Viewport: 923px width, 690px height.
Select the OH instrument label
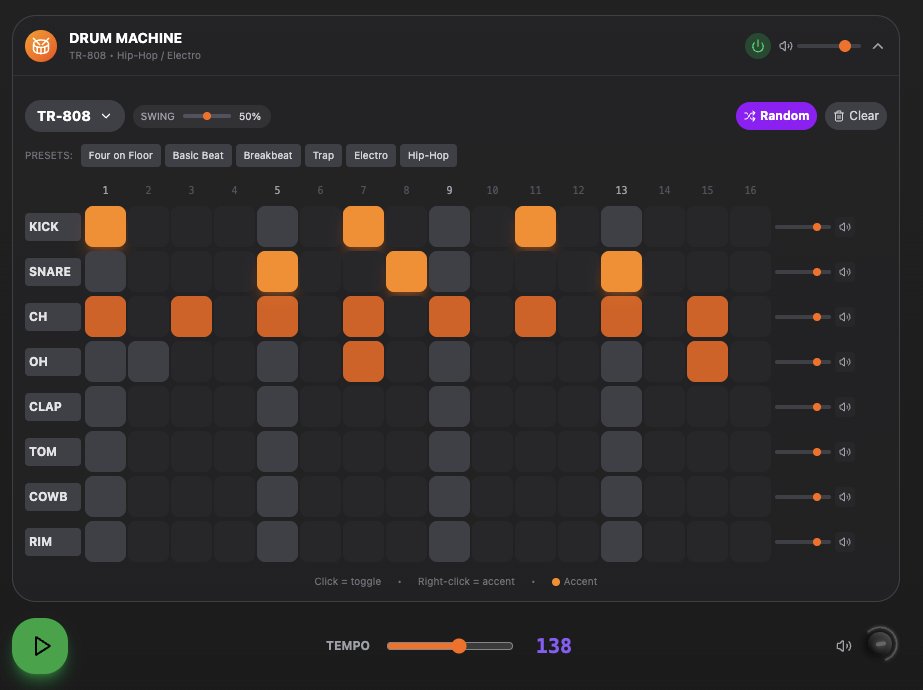(53, 362)
